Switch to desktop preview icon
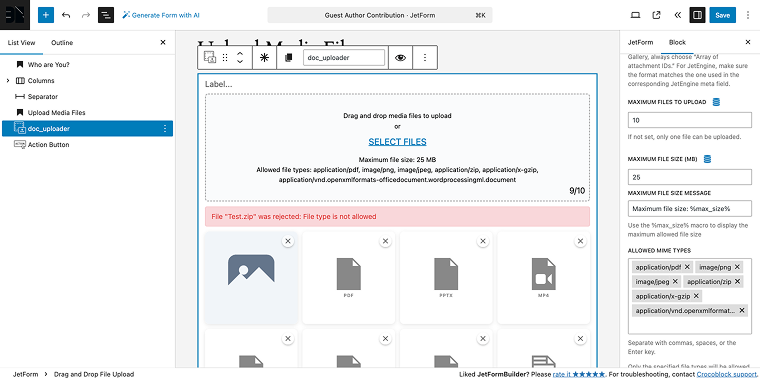 point(635,15)
